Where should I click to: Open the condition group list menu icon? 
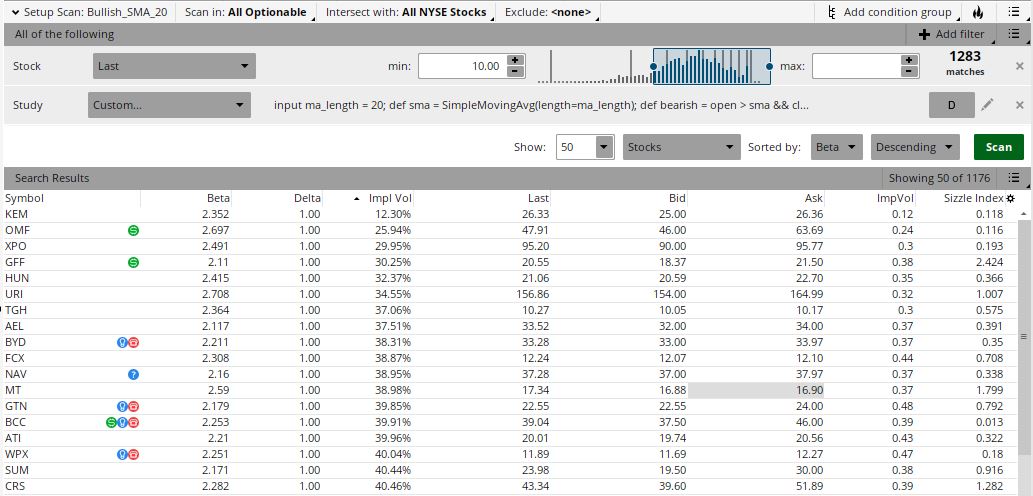pyautogui.click(x=1014, y=34)
